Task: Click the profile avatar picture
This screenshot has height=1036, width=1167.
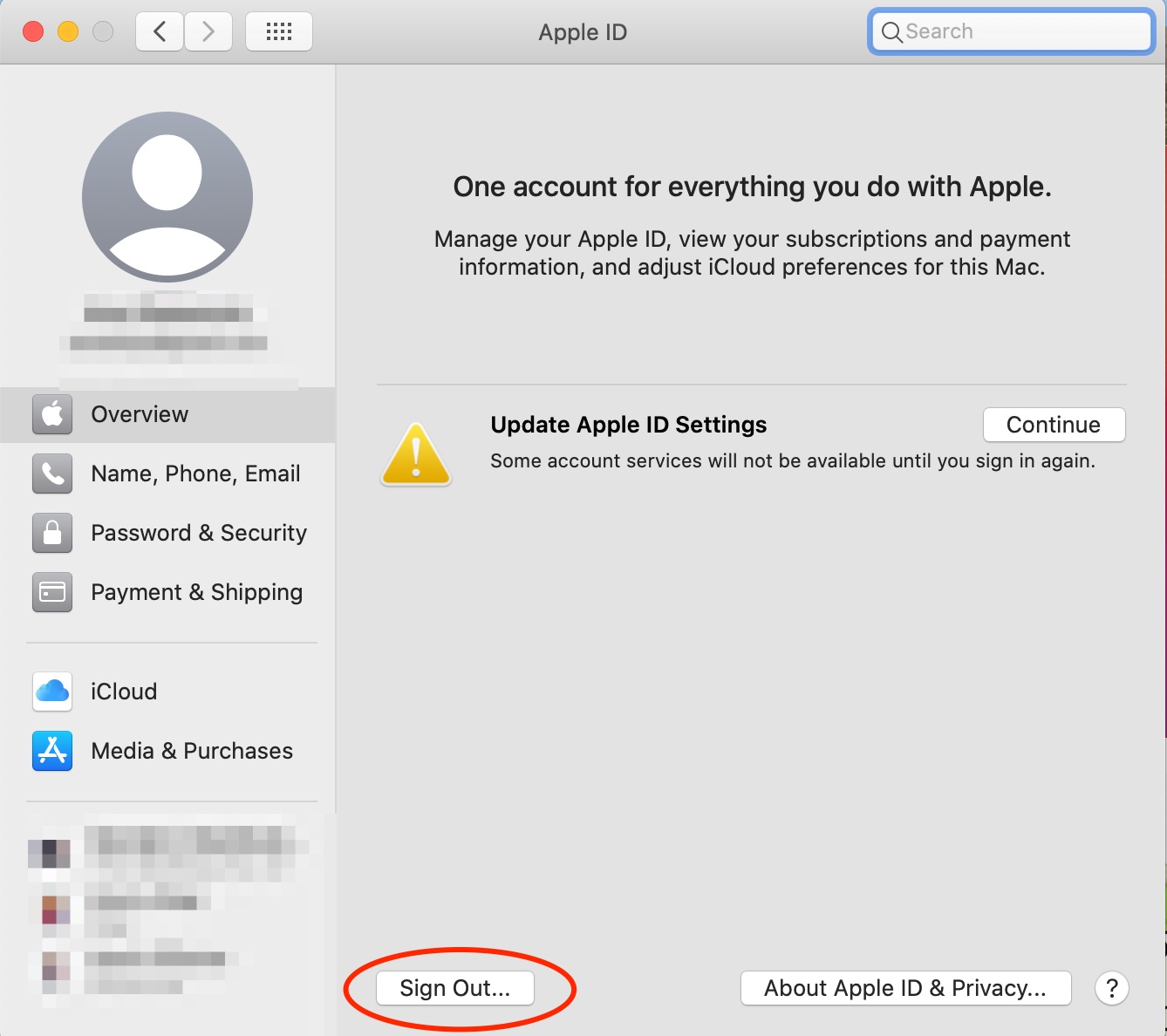Action: coord(167,197)
